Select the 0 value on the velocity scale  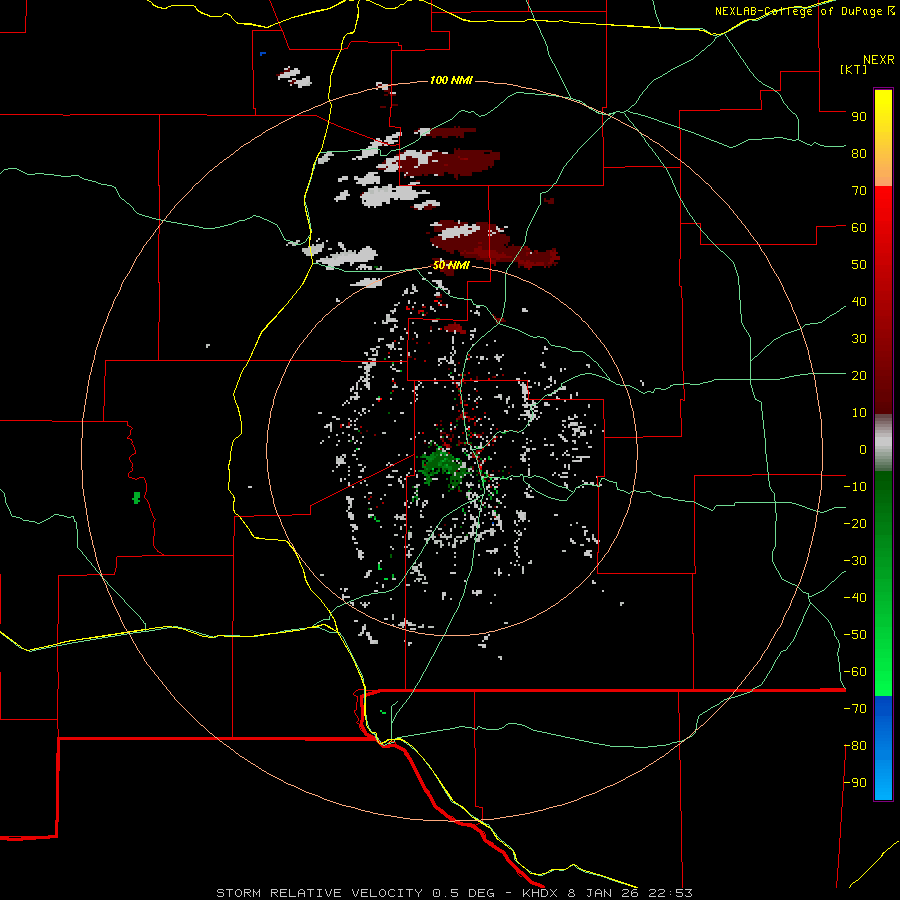click(863, 449)
